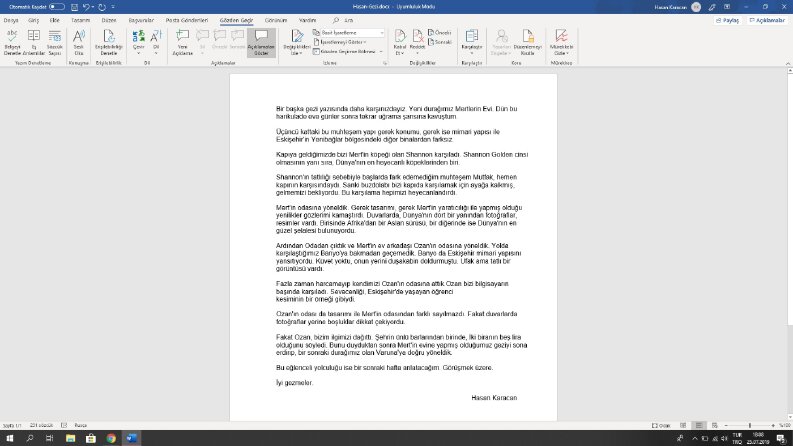Open the Windows Start menu
Viewport: 793px width, 446px height.
10,438
